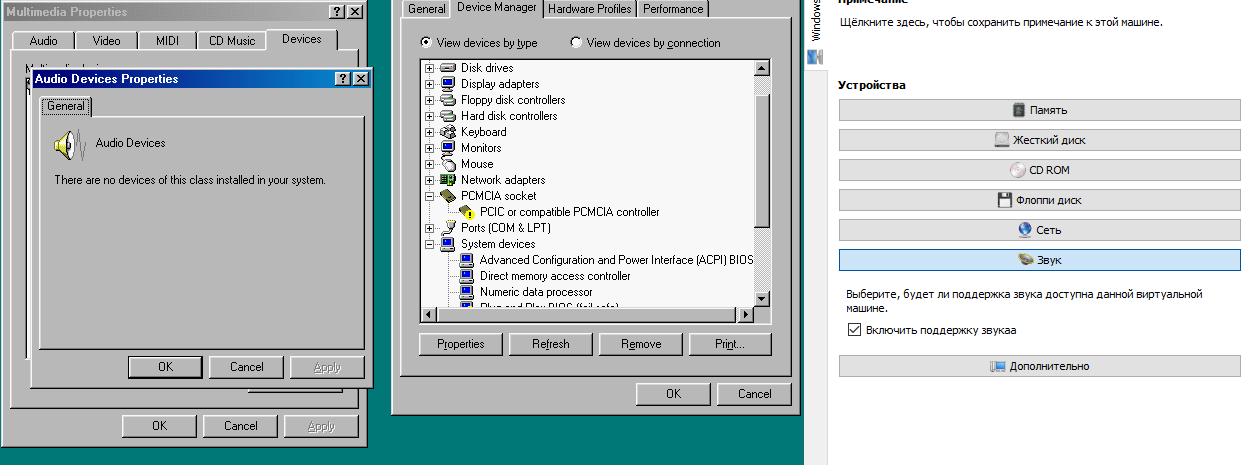Switch to the CD Music tab
The height and width of the screenshot is (465, 1252).
point(232,41)
